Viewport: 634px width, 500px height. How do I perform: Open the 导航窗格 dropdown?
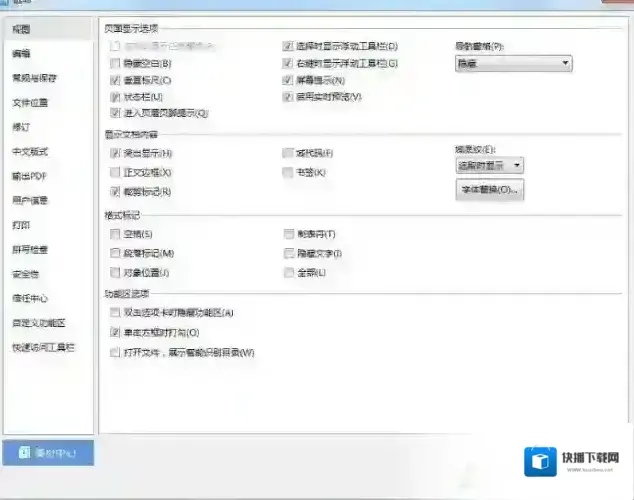tap(513, 63)
